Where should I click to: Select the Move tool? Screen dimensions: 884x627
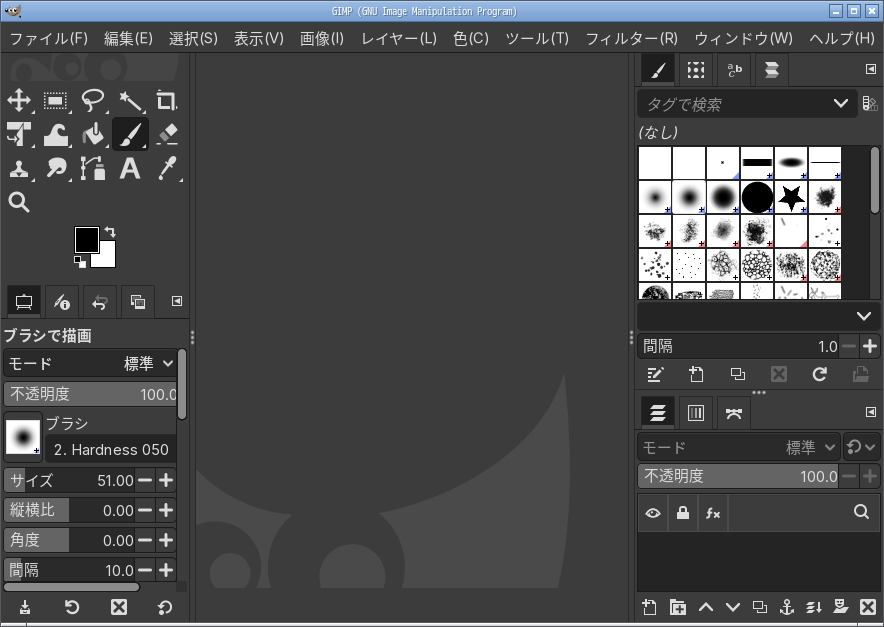(x=20, y=101)
